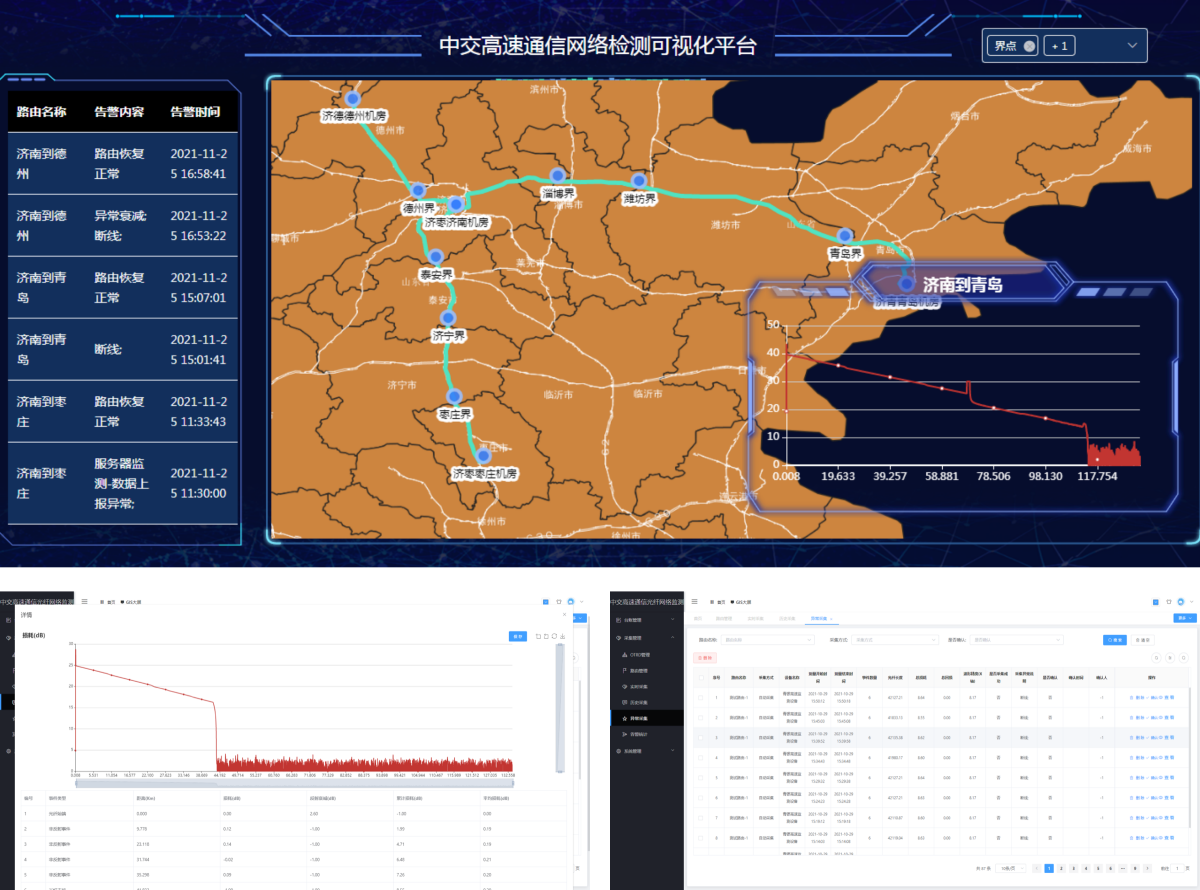Open the 实时采集 sidebar item

pyautogui.click(x=647, y=686)
